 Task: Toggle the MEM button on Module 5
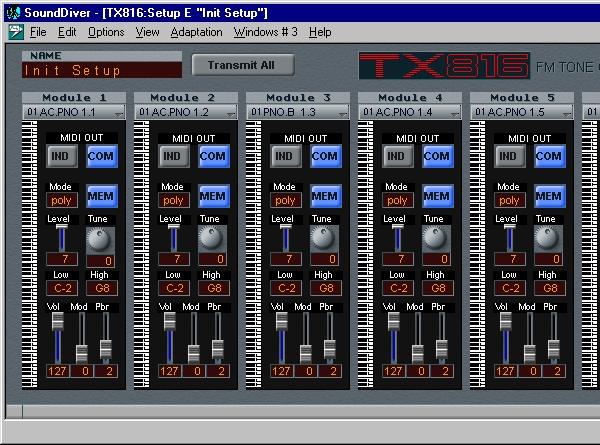pos(550,196)
